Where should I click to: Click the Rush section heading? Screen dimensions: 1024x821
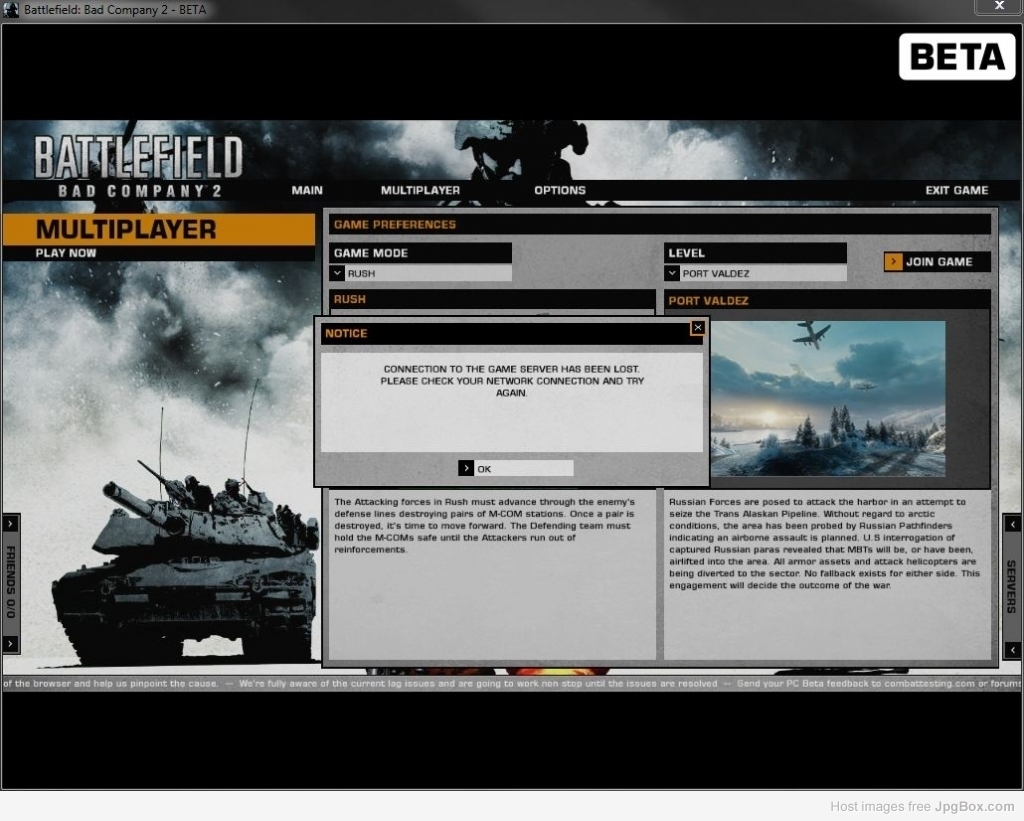click(x=349, y=299)
